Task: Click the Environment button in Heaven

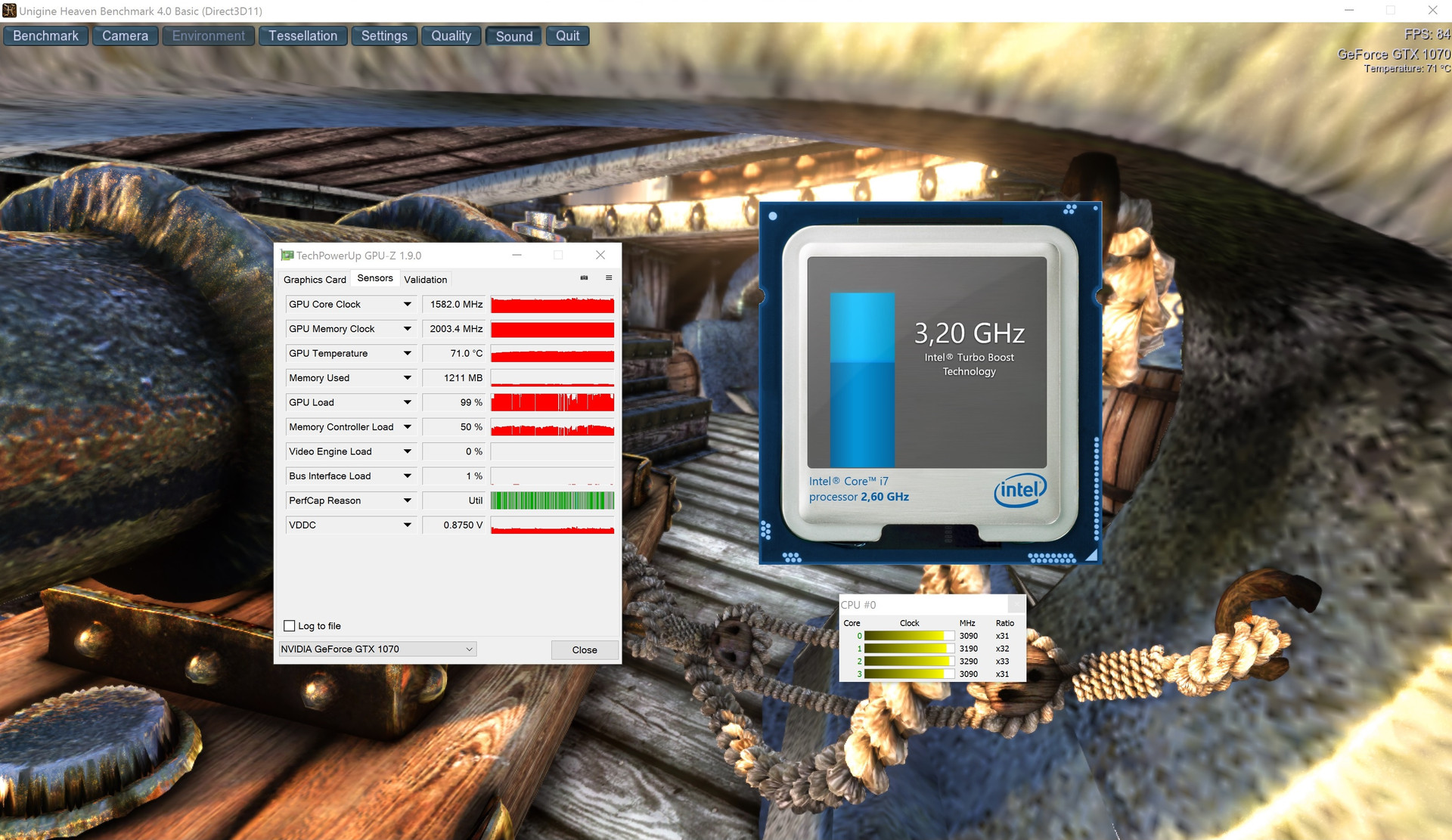Action: [209, 36]
